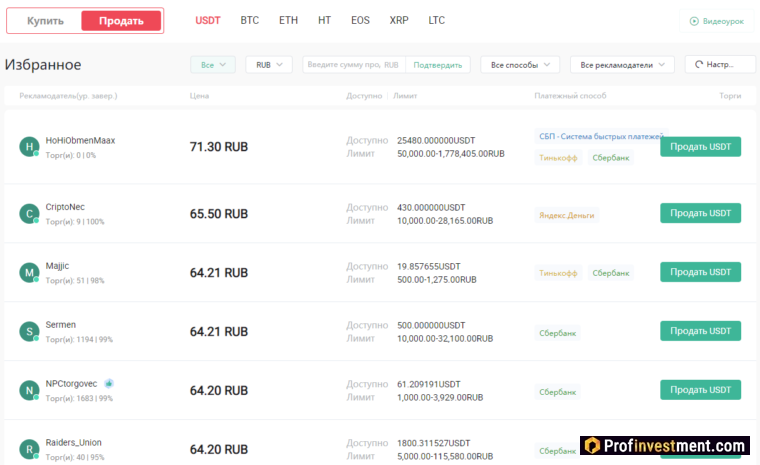The width and height of the screenshot is (760, 465).
Task: Click Сбербанк tag in NPCtorgovec row
Action: [x=557, y=392]
